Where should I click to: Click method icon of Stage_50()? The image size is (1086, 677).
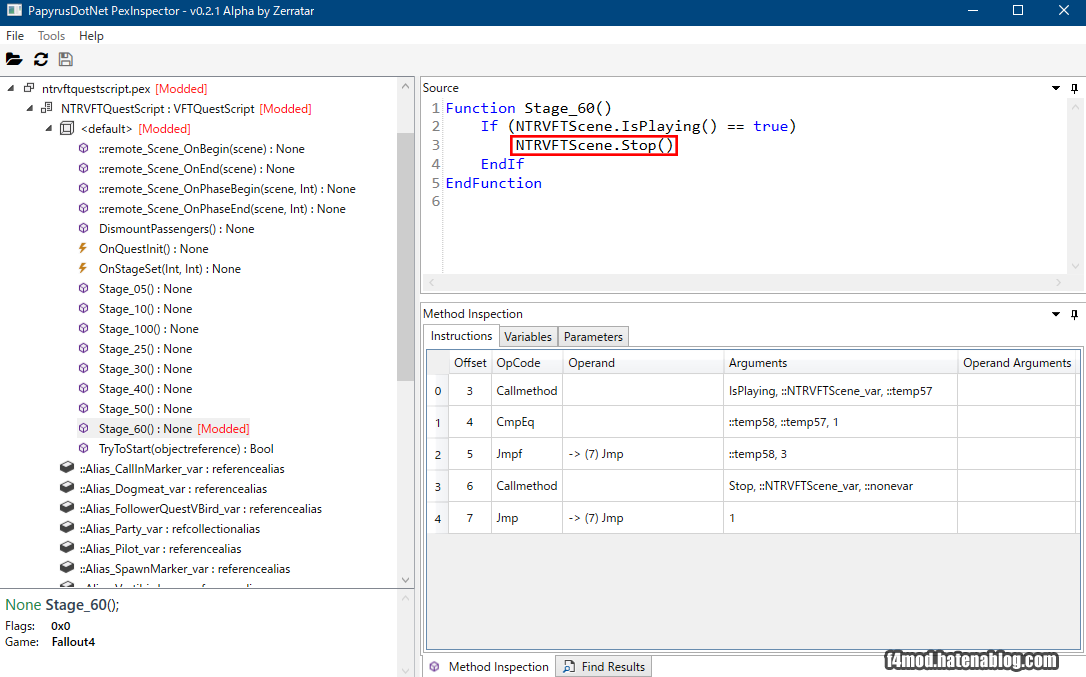(x=84, y=408)
